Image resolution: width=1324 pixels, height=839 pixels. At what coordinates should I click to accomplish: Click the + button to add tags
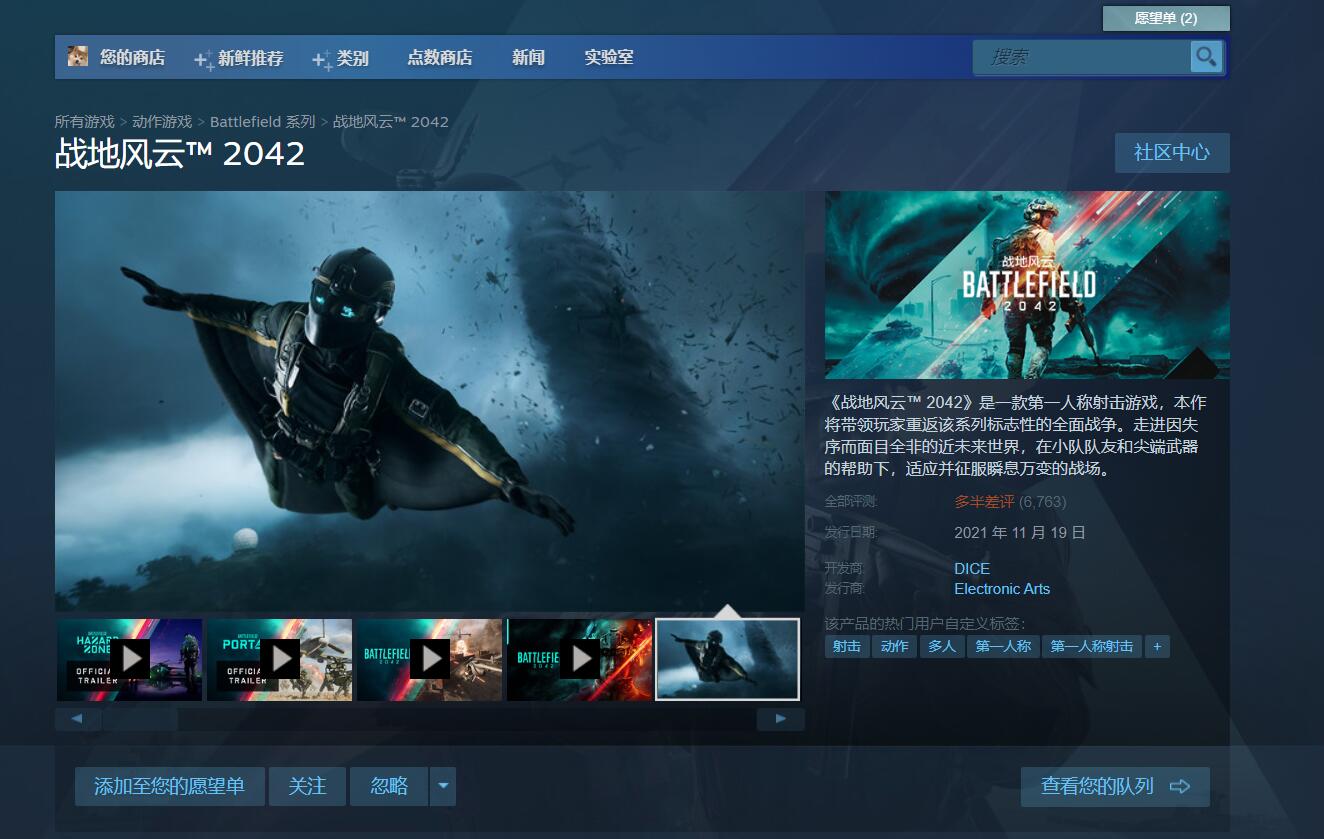(x=1157, y=646)
